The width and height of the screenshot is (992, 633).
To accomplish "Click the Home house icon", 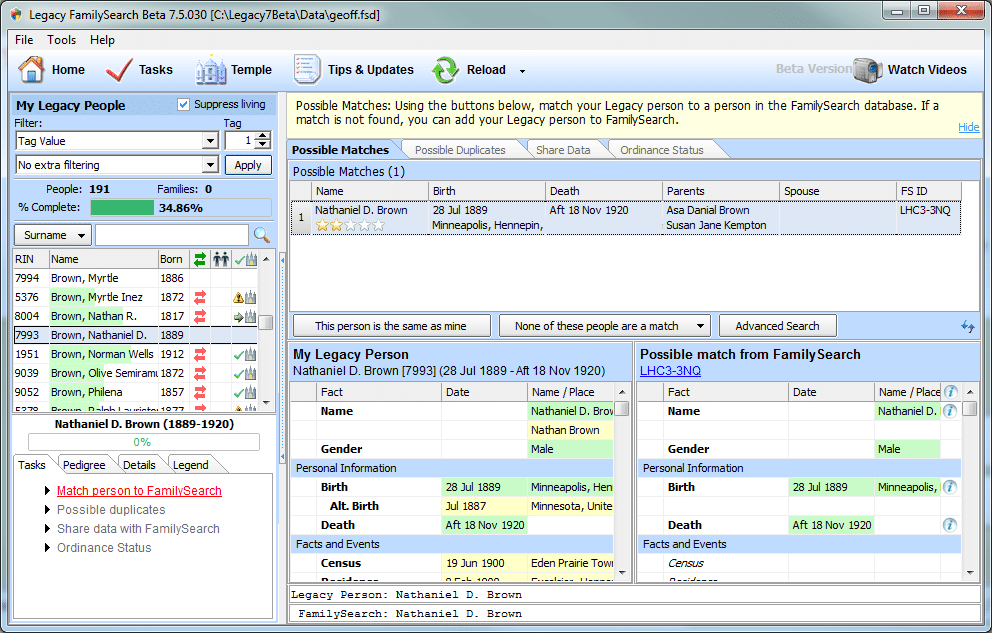I will coord(31,70).
